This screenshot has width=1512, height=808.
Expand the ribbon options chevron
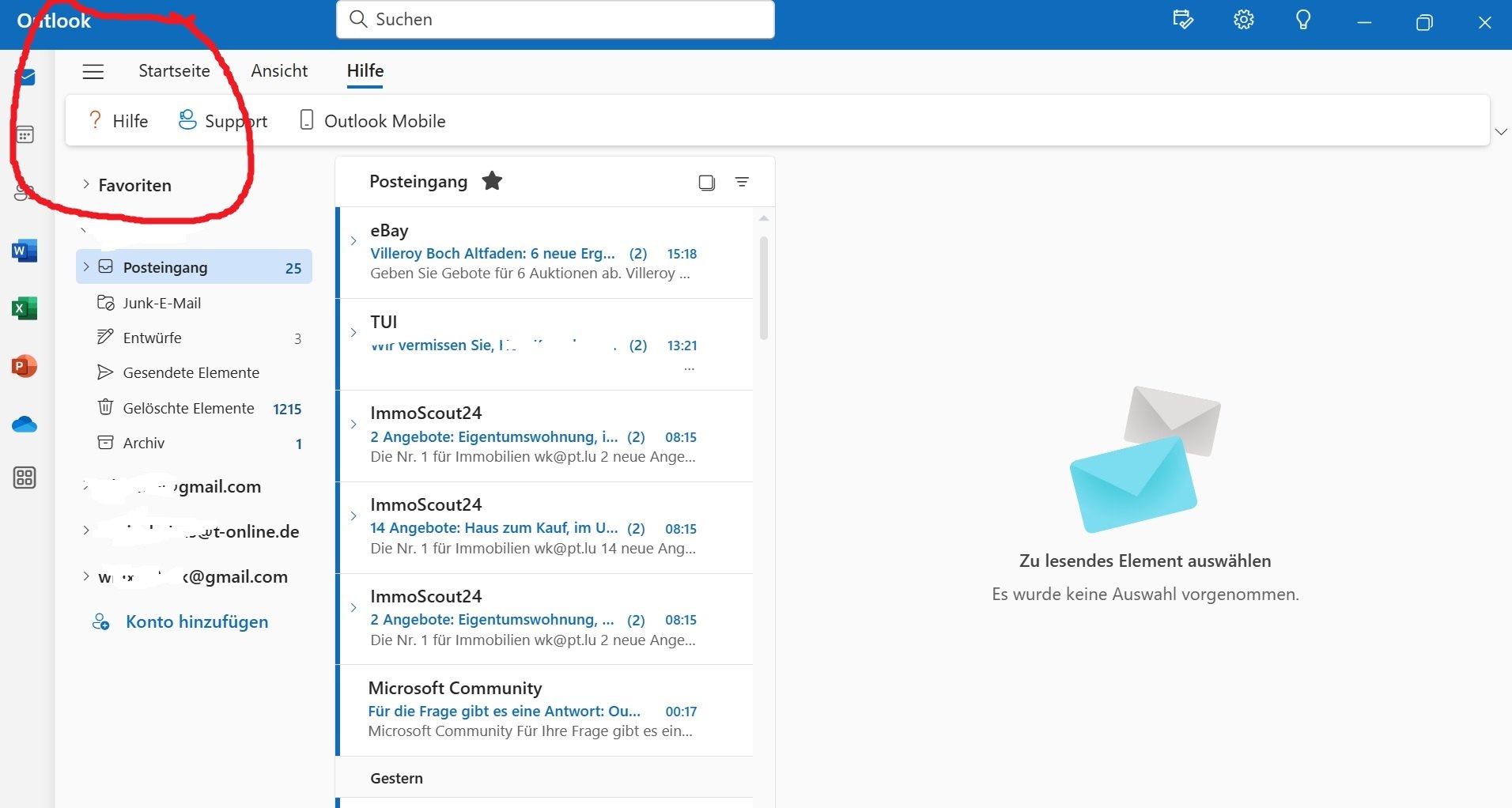pos(1501,131)
